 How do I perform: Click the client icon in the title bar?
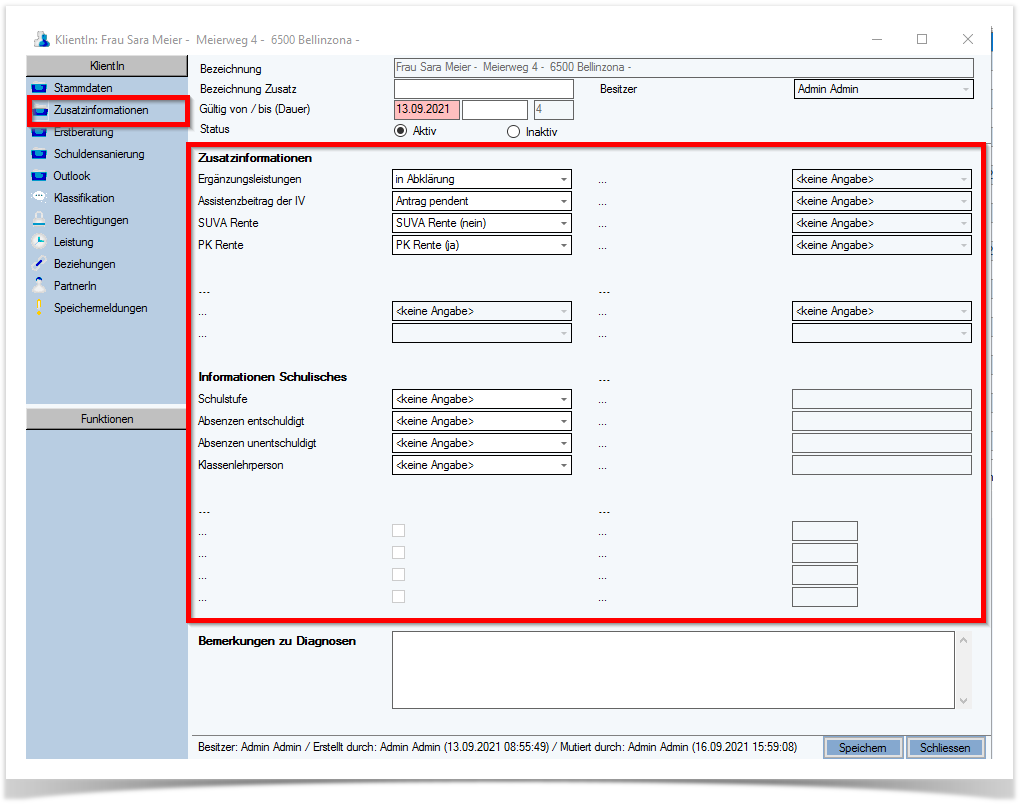pyautogui.click(x=42, y=40)
